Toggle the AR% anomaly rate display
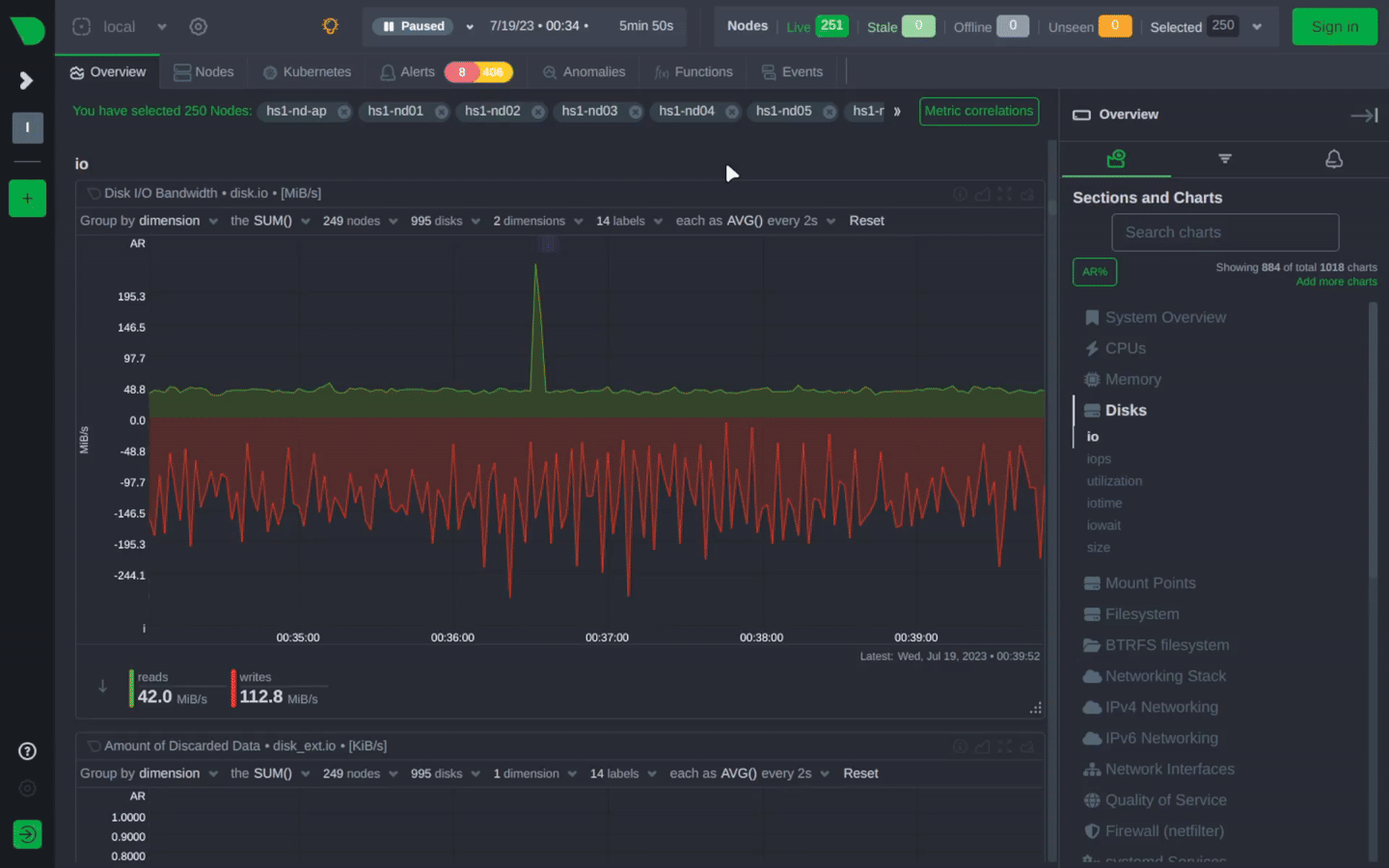The height and width of the screenshot is (868, 1389). tap(1094, 272)
